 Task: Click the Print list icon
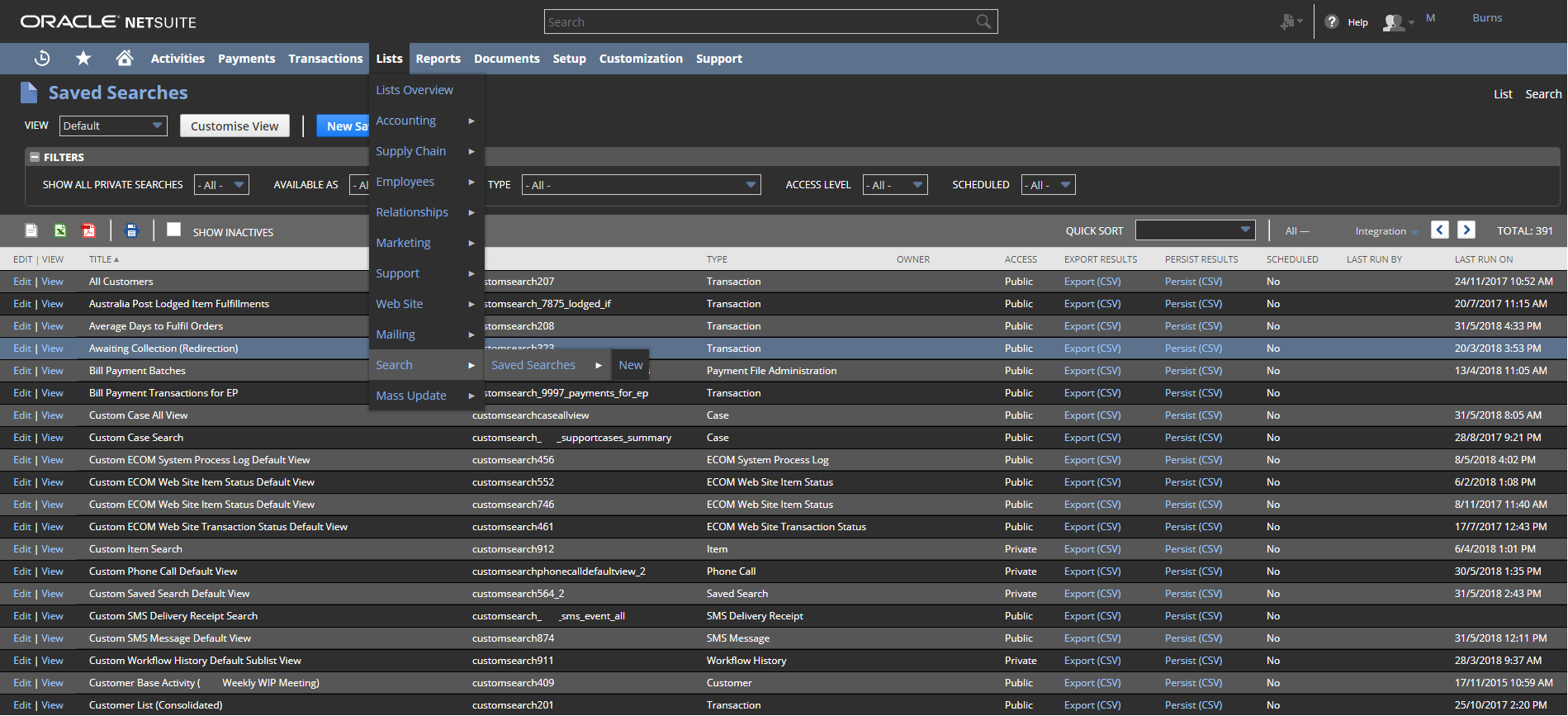[x=132, y=231]
